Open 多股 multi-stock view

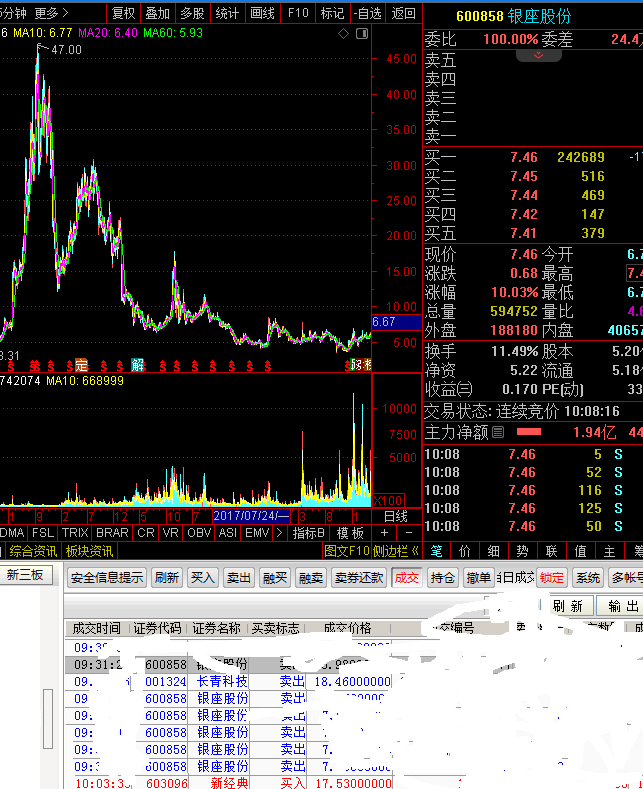(192, 13)
